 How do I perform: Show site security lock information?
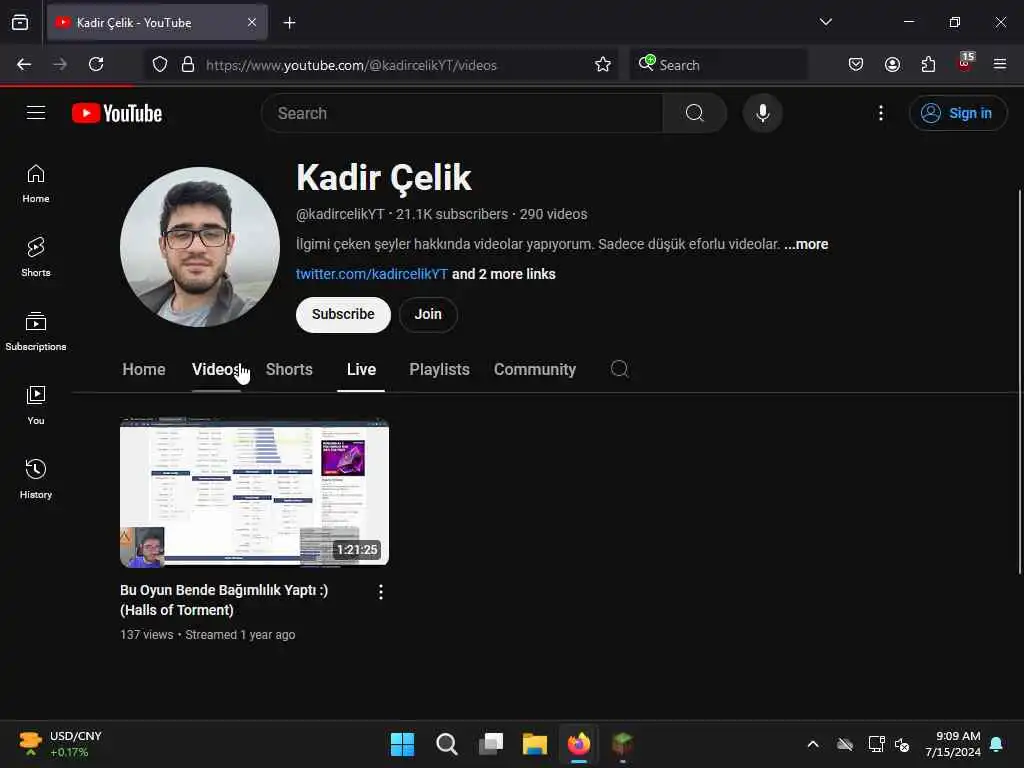point(188,64)
